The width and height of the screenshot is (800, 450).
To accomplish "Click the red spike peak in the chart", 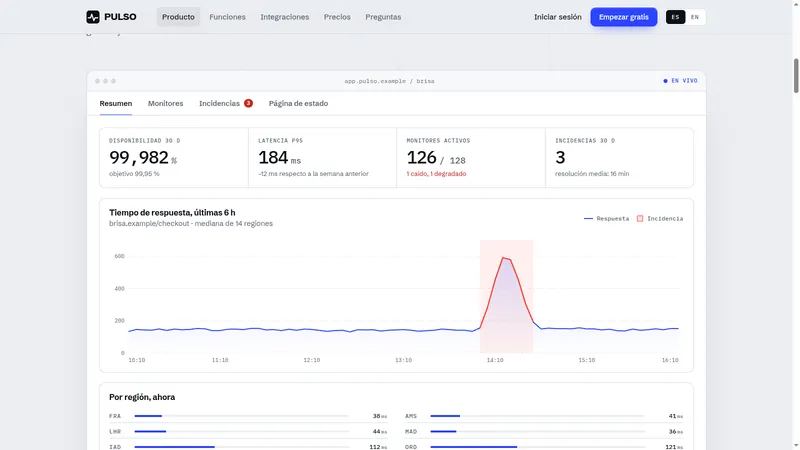I will pyautogui.click(x=504, y=258).
